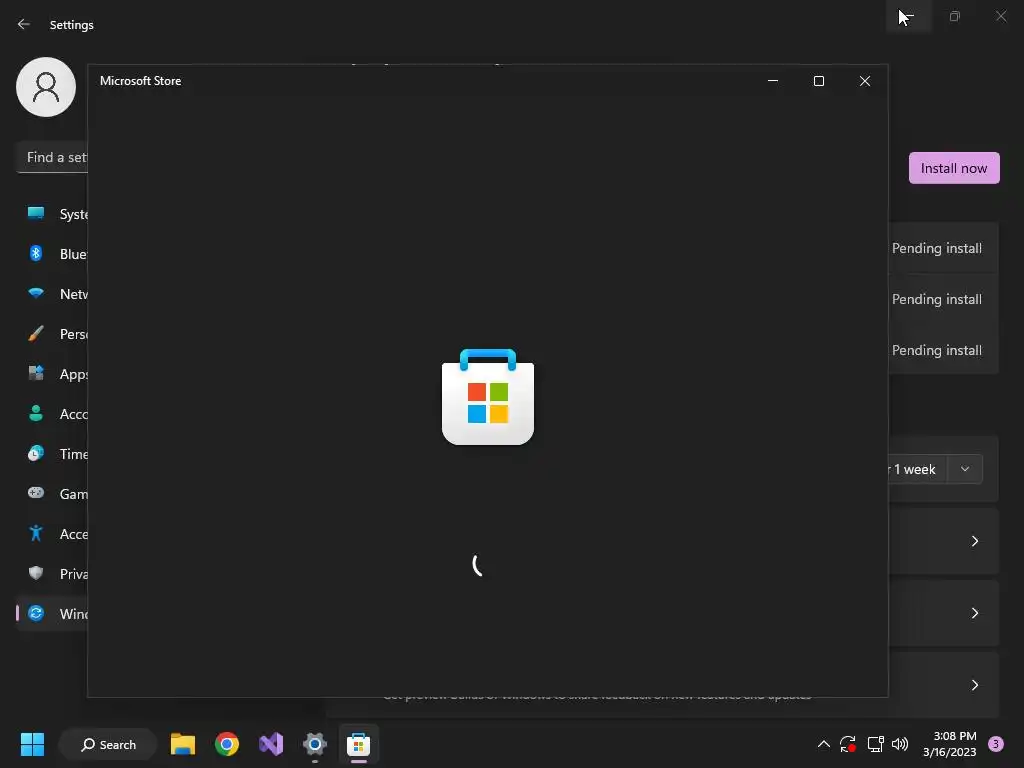
Task: Click the Microsoft Store bag logo
Action: point(488,397)
